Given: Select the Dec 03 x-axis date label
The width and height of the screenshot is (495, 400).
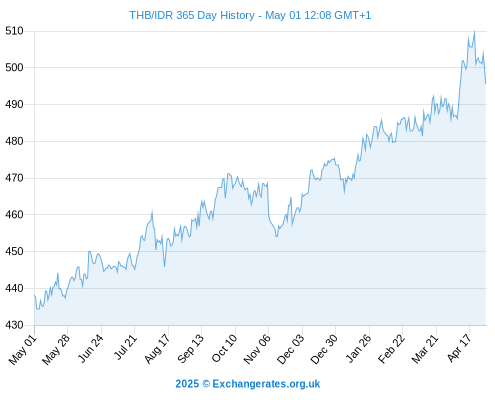Looking at the screenshot, I should point(290,348).
